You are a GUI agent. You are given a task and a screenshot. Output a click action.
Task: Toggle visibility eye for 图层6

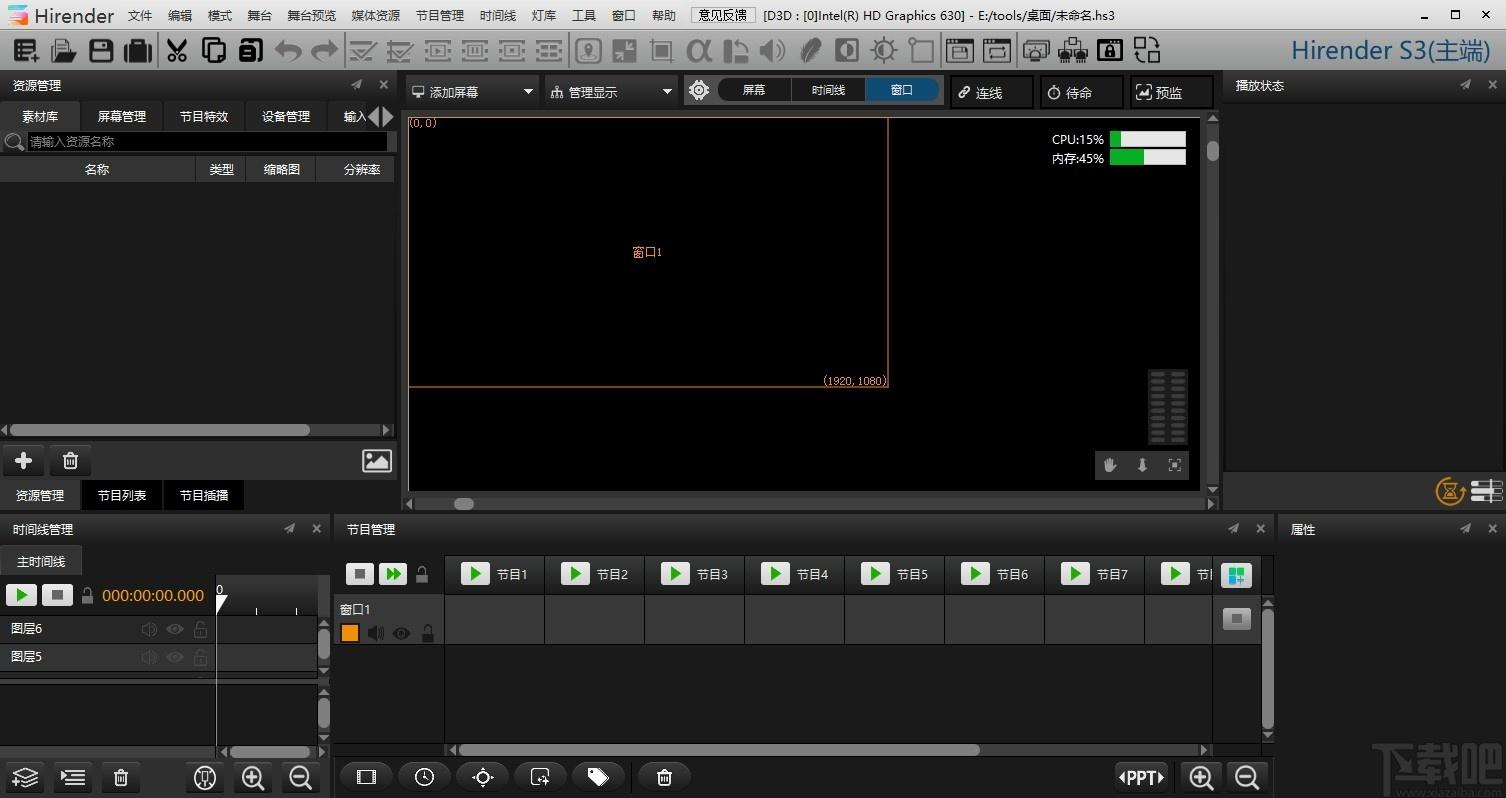coord(175,629)
